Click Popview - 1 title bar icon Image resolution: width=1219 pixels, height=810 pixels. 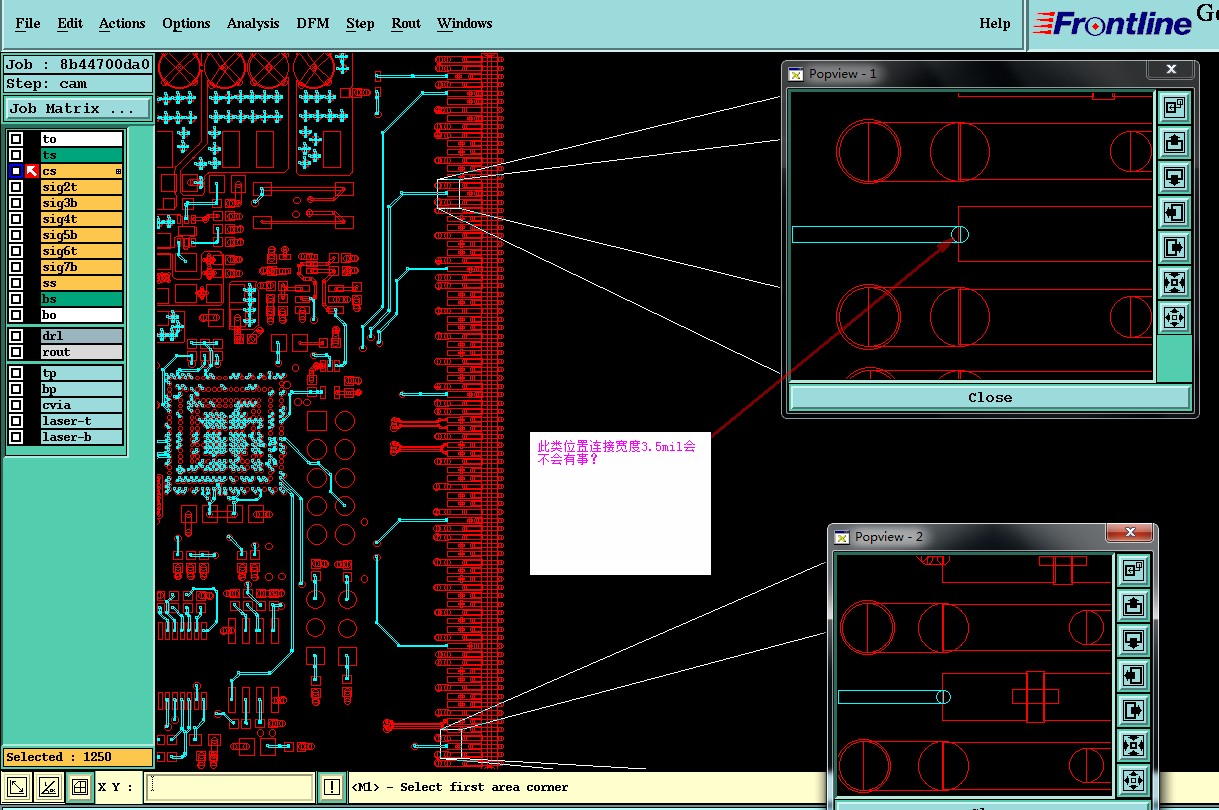click(x=796, y=73)
